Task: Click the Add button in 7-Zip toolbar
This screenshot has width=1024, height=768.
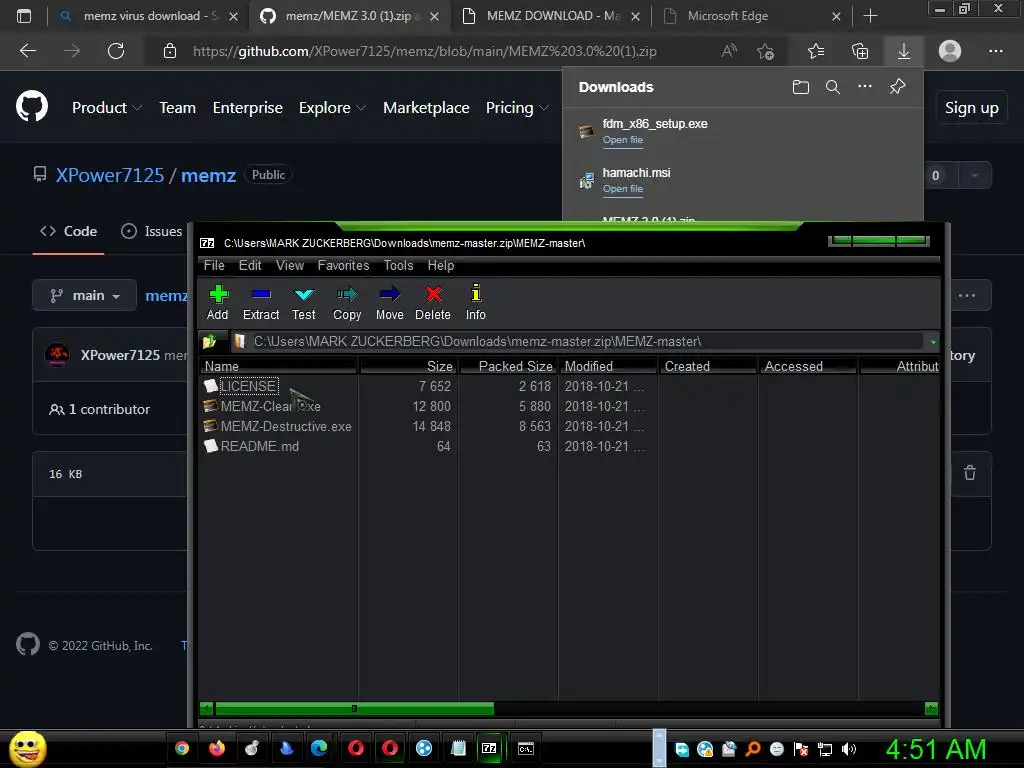Action: [x=217, y=302]
